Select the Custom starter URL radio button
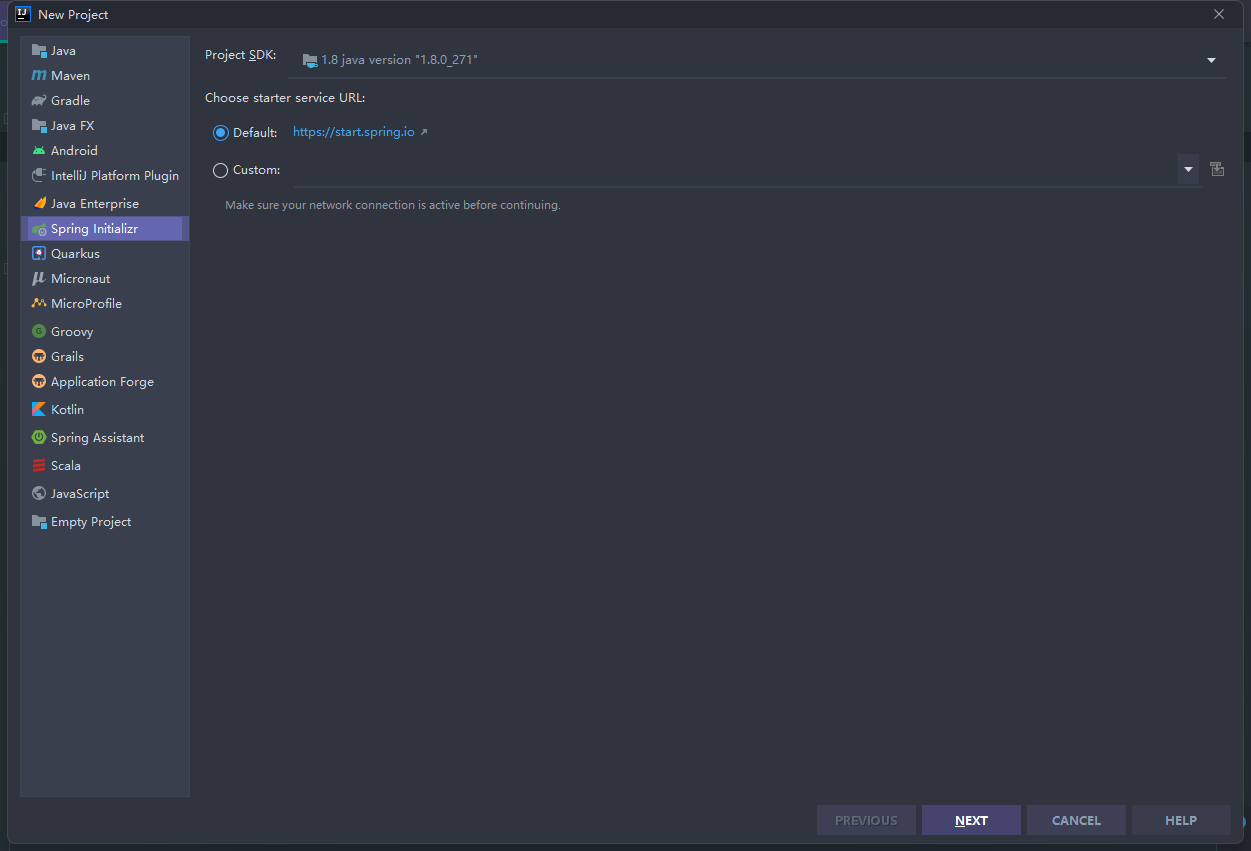 pyautogui.click(x=220, y=170)
